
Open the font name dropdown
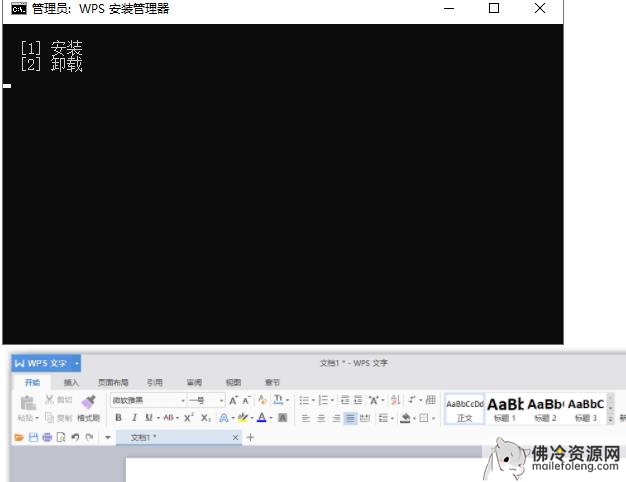(x=182, y=401)
